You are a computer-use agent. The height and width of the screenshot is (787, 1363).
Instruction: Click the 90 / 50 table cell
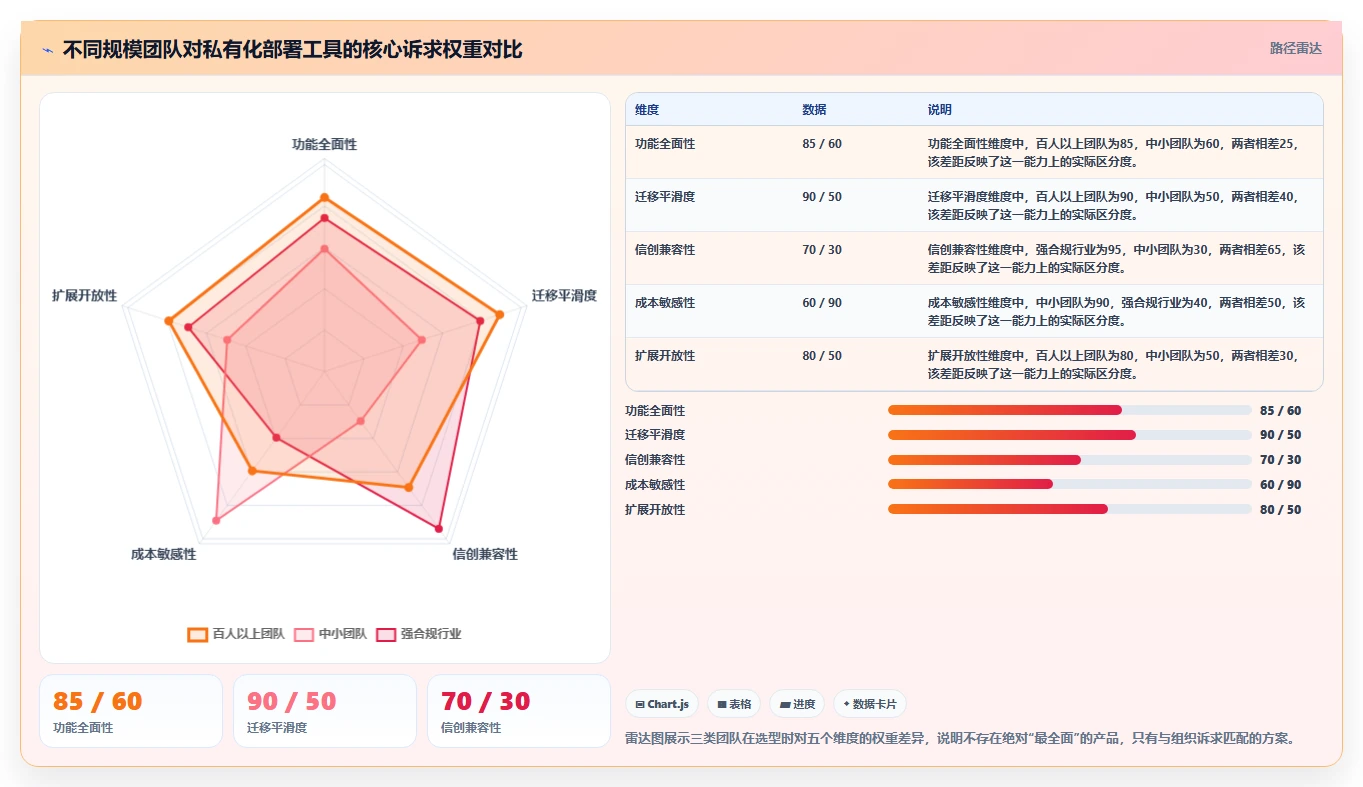point(822,197)
